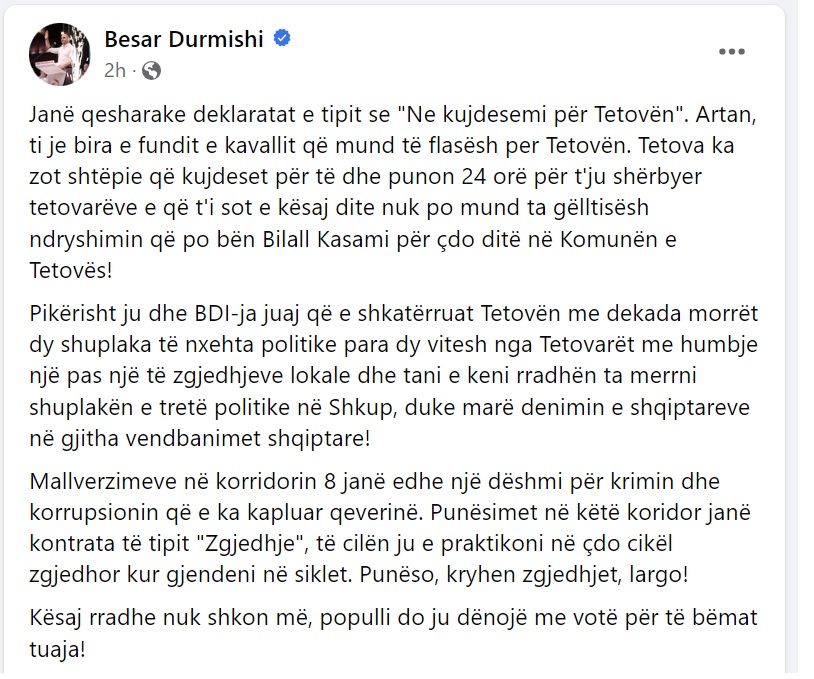This screenshot has height=679, width=814.
Task: Click the globe public audience icon
Action: pyautogui.click(x=151, y=70)
